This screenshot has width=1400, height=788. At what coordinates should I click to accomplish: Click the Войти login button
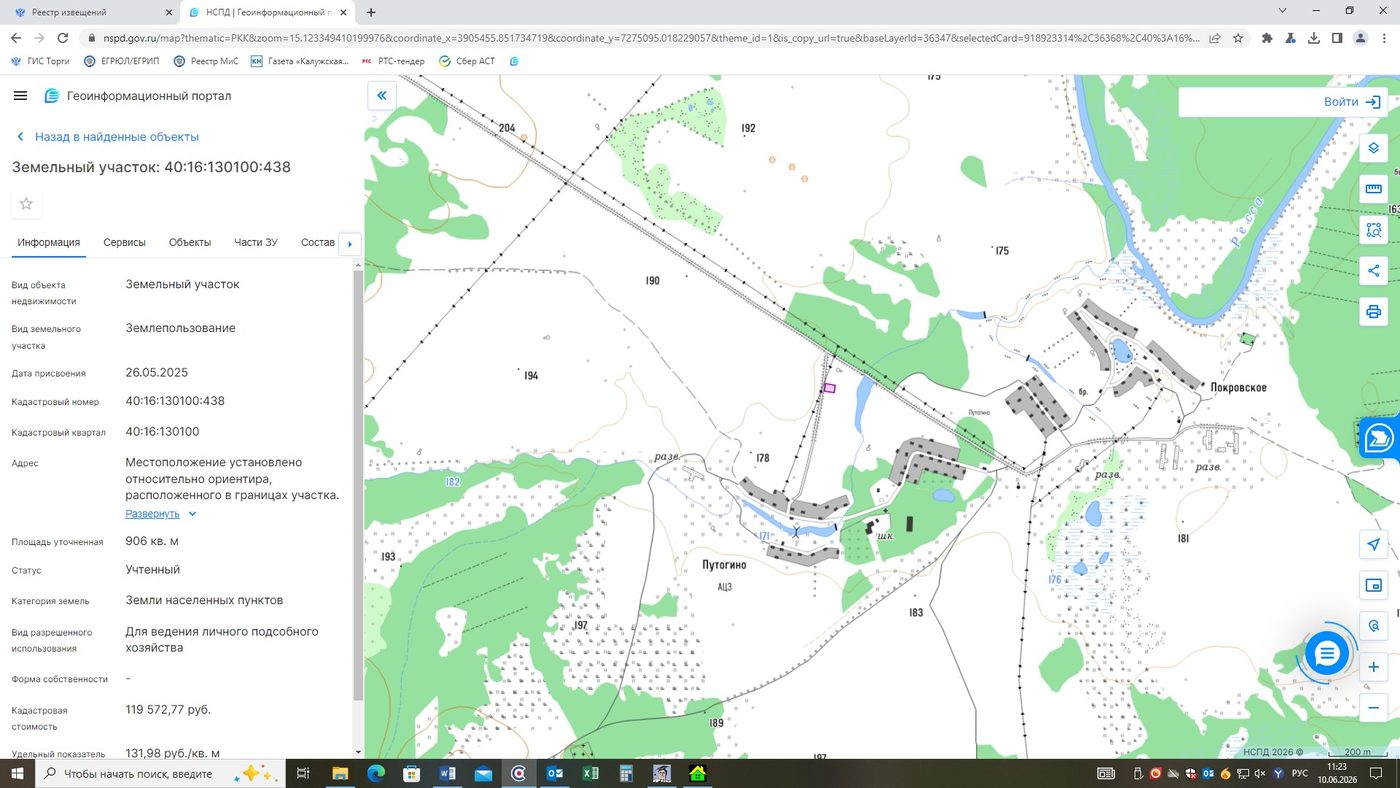coord(1351,102)
